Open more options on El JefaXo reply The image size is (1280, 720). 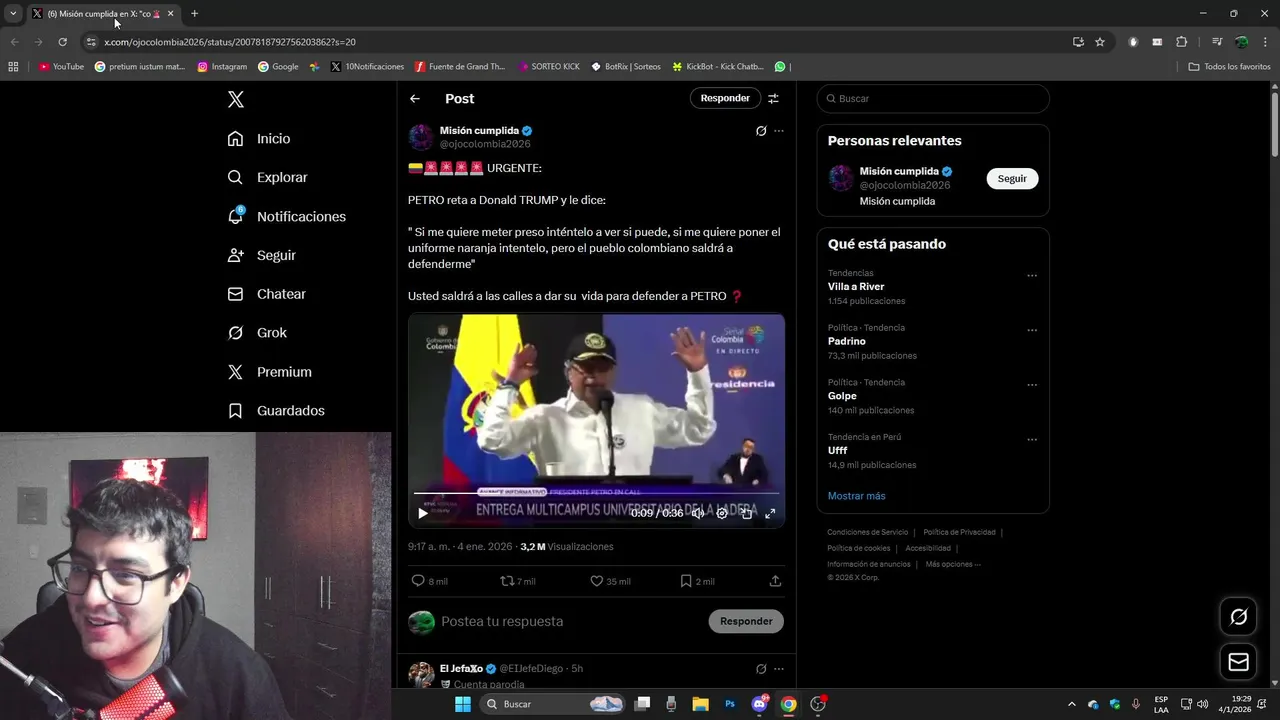(779, 669)
